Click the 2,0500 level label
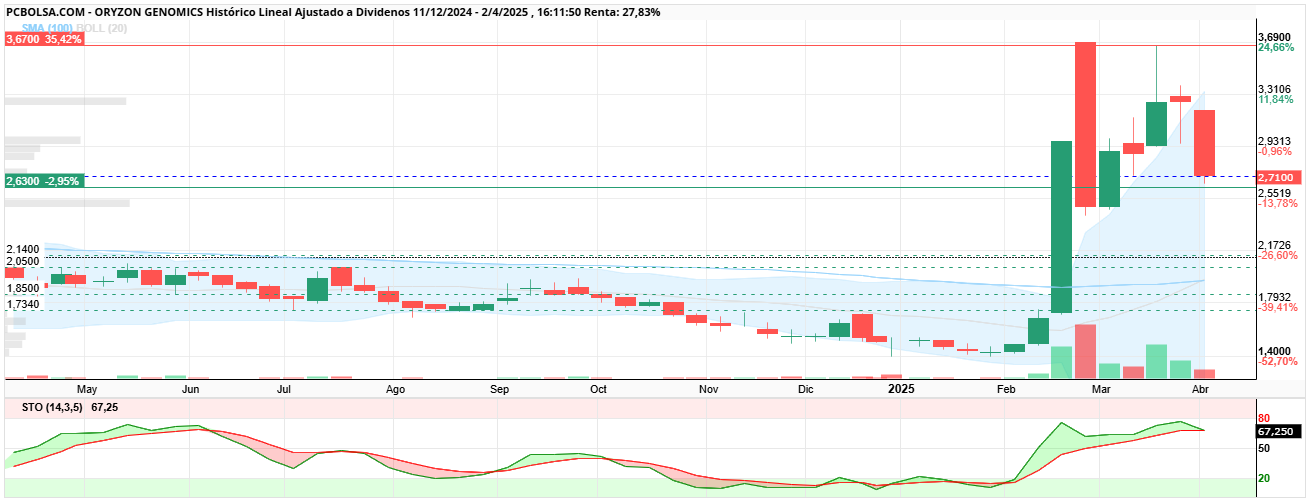Screen dimensions: 1310x502 coord(23,261)
